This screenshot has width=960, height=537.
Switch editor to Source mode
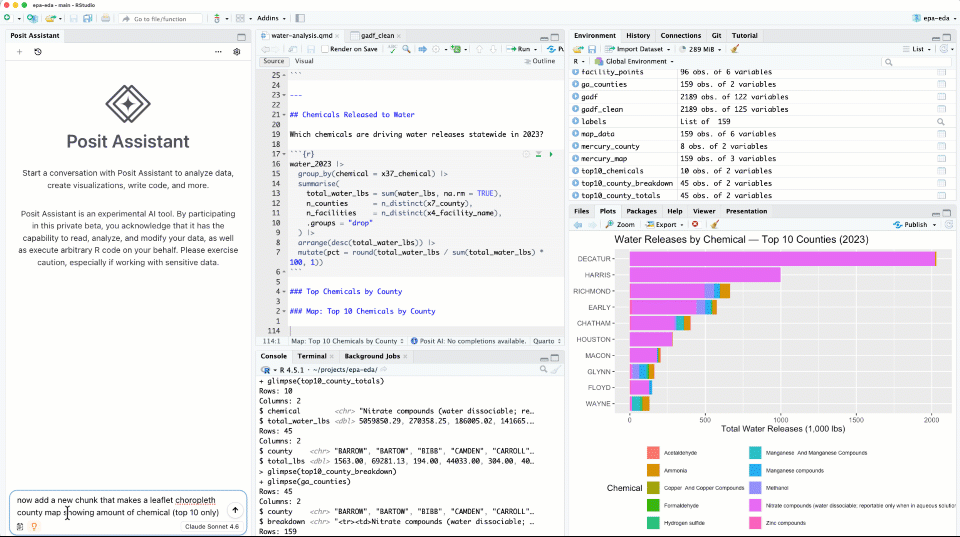coord(274,61)
